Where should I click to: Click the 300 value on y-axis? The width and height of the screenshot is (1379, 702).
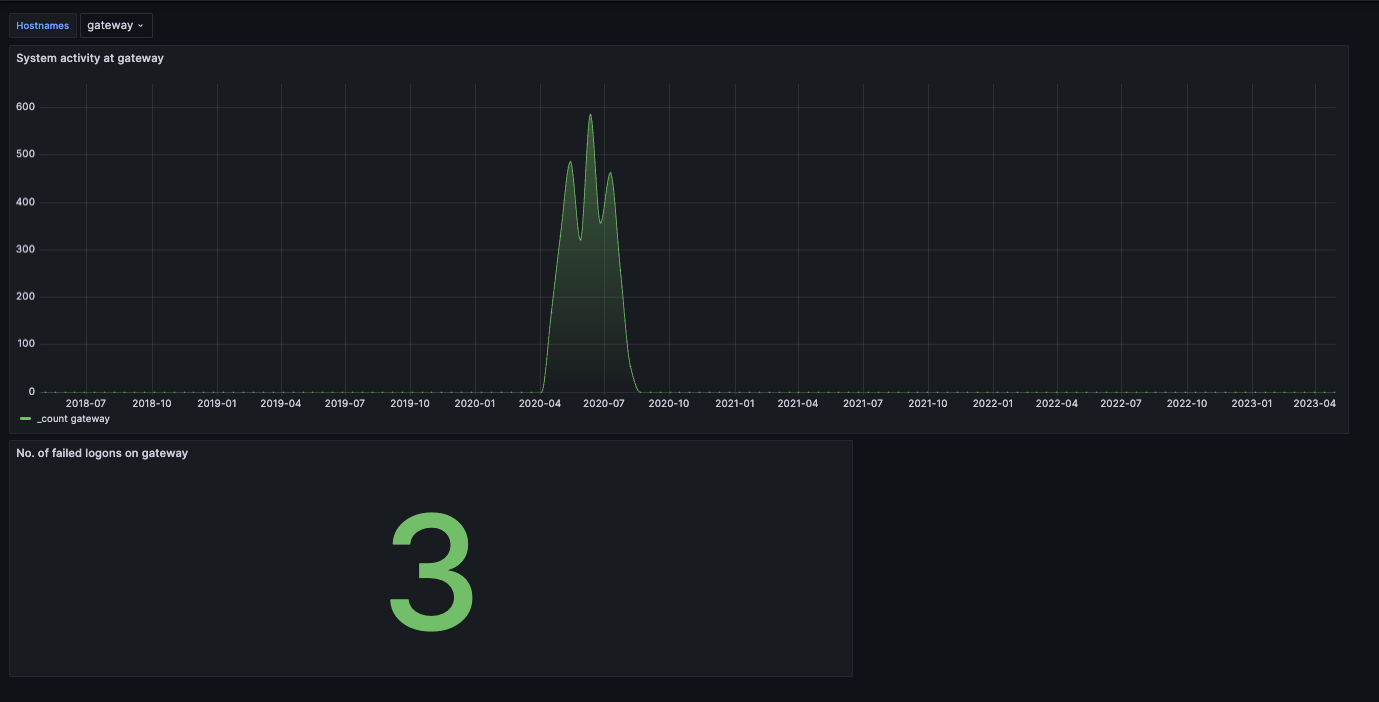pos(26,249)
